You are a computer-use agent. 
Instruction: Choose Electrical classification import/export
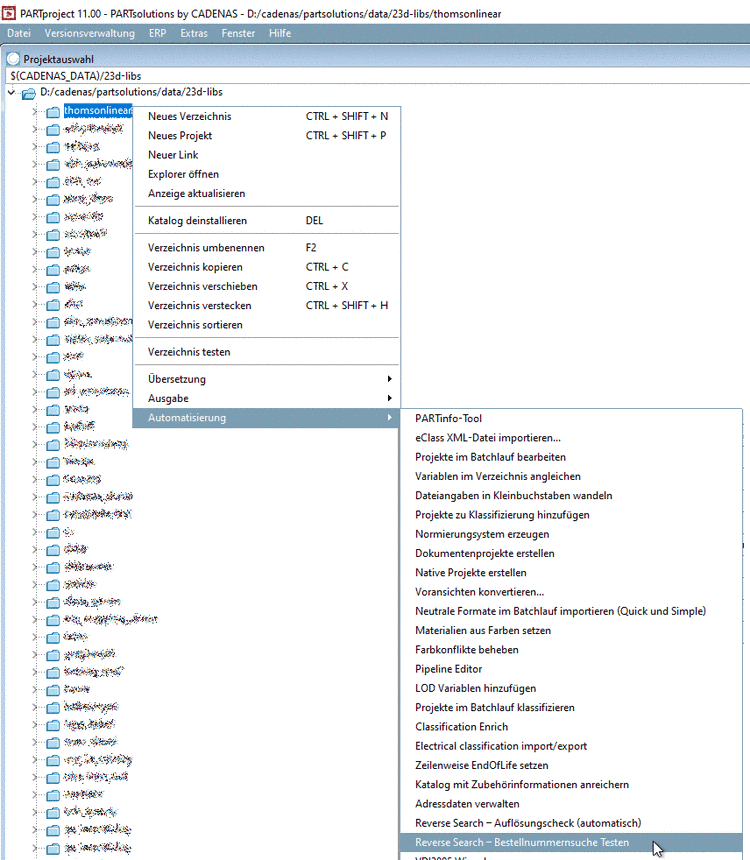[571, 746]
